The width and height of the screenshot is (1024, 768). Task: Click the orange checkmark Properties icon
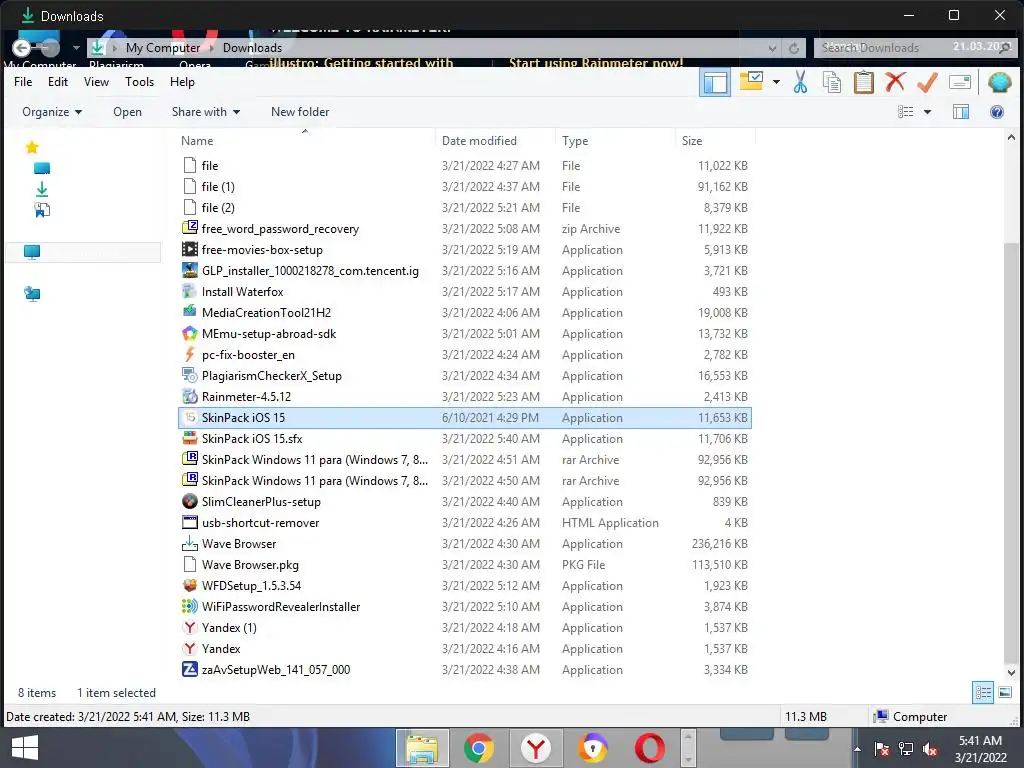(927, 82)
